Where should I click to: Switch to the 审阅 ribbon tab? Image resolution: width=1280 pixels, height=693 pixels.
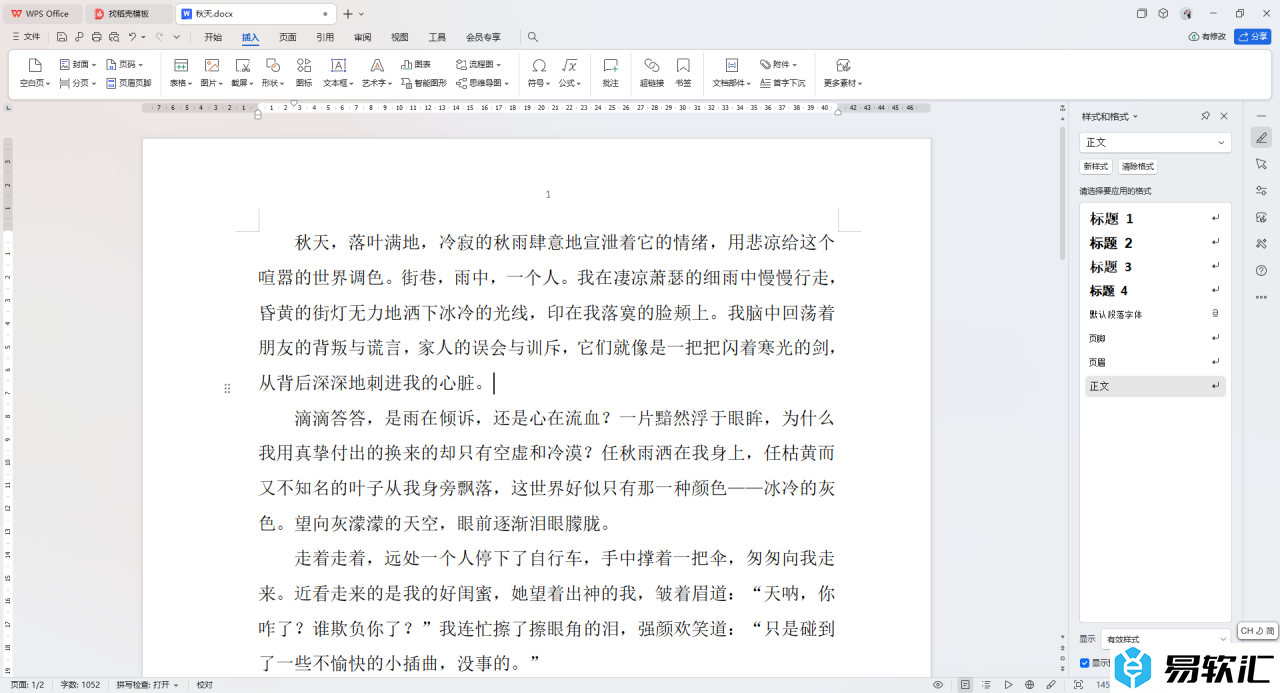click(362, 37)
